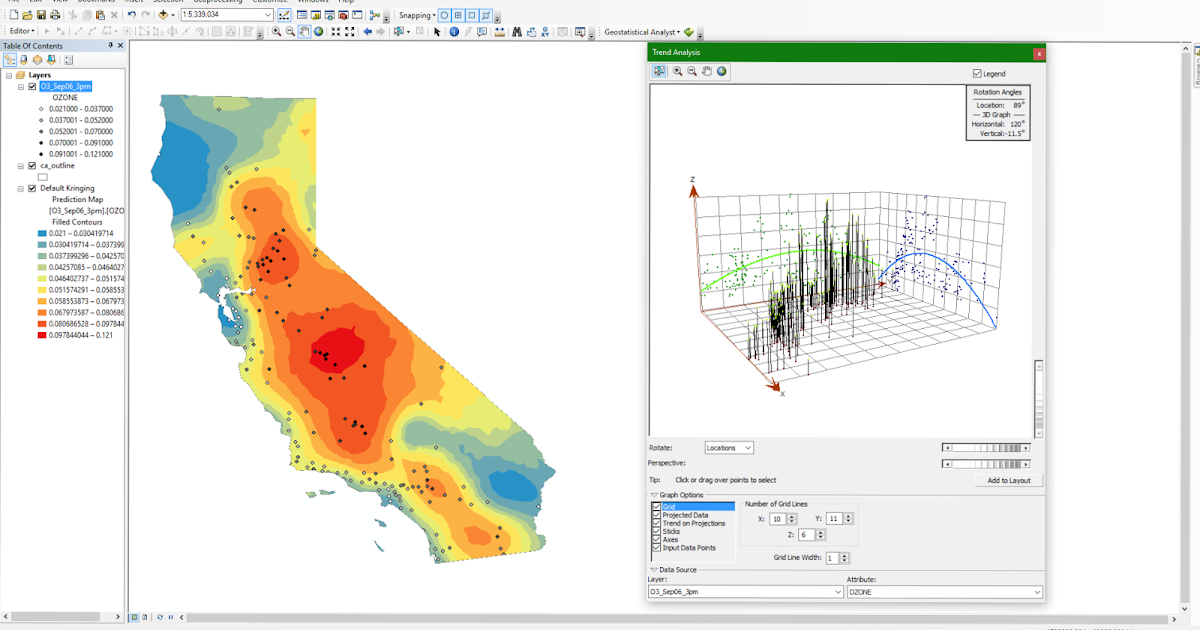Disable the Input Data Points option

pyautogui.click(x=656, y=548)
